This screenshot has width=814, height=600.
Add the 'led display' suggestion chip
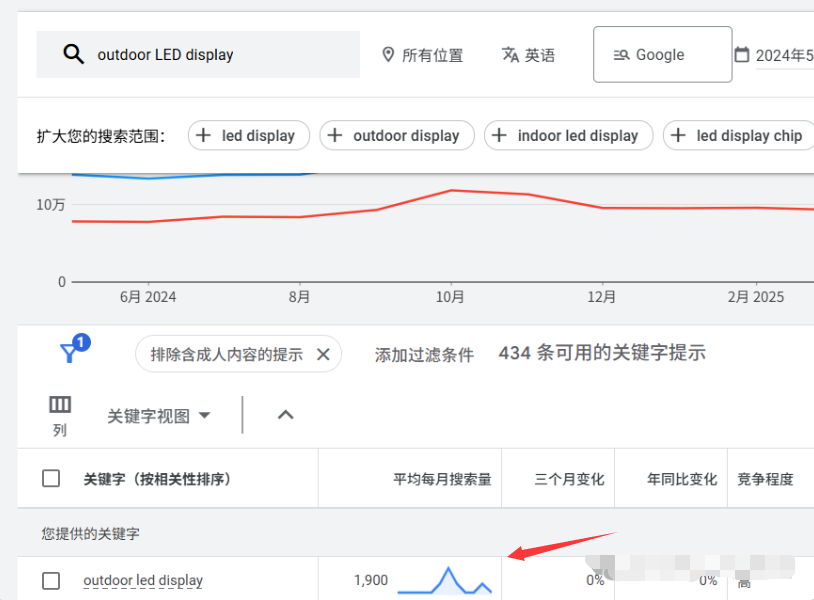(248, 136)
